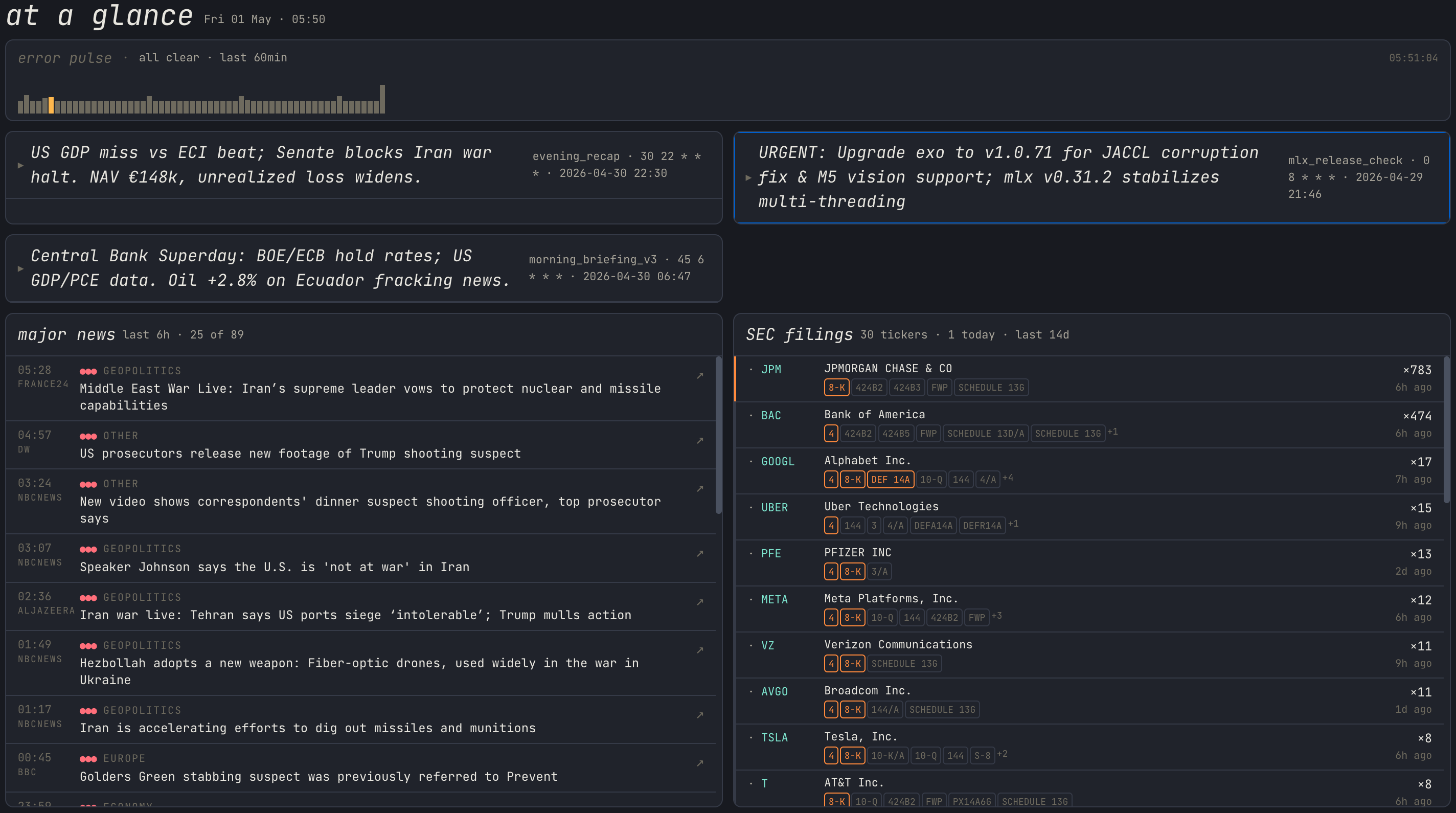
Task: Click the ×783 filing count for JPM
Action: point(1417,370)
